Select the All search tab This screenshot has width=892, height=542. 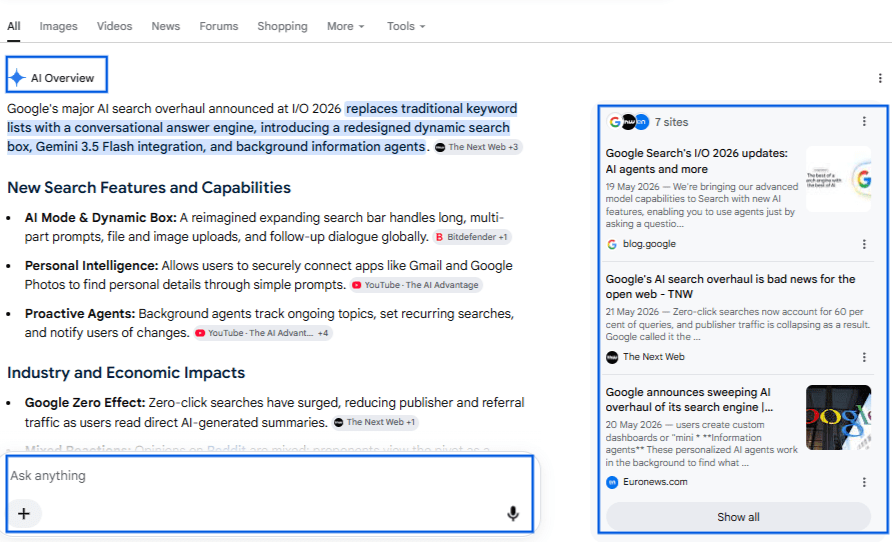pos(14,26)
